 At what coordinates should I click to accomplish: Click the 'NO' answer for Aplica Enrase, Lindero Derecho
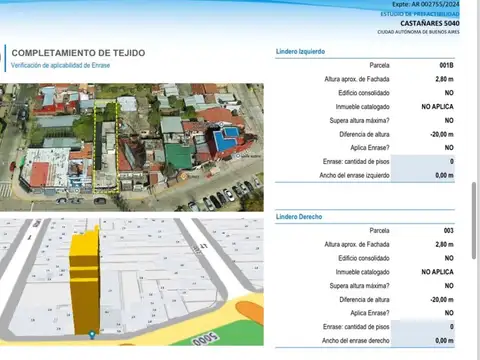(x=449, y=313)
